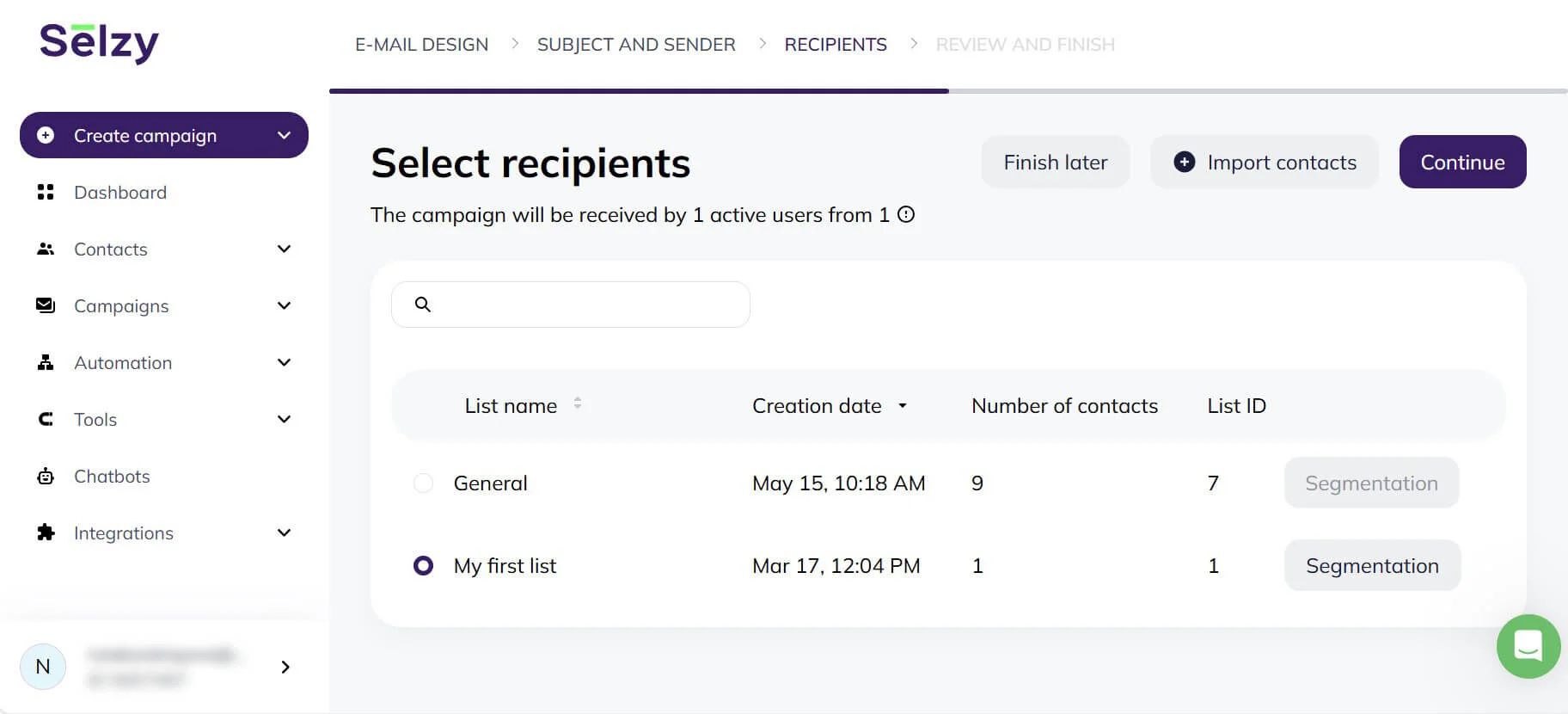The width and height of the screenshot is (1568, 714).
Task: Click the General list name
Action: point(491,483)
